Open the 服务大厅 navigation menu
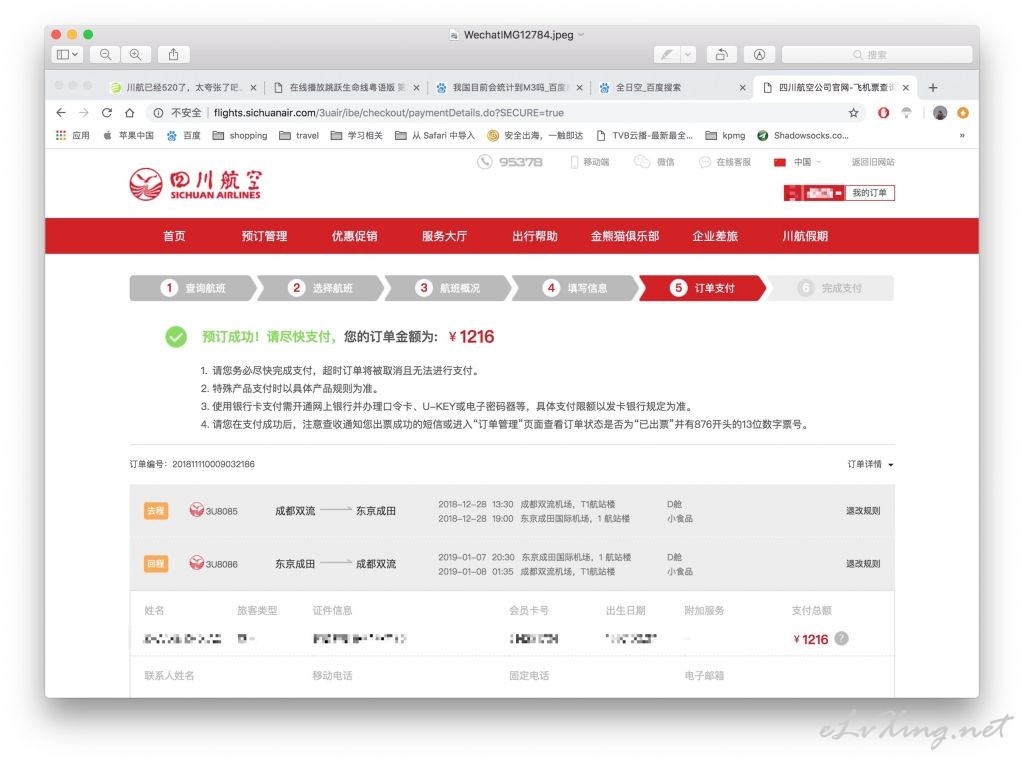This screenshot has height=762, width=1024. (x=445, y=236)
